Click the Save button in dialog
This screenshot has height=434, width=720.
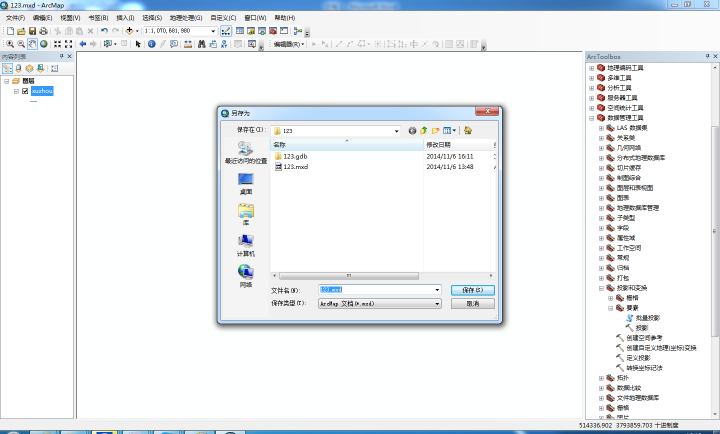coord(472,290)
